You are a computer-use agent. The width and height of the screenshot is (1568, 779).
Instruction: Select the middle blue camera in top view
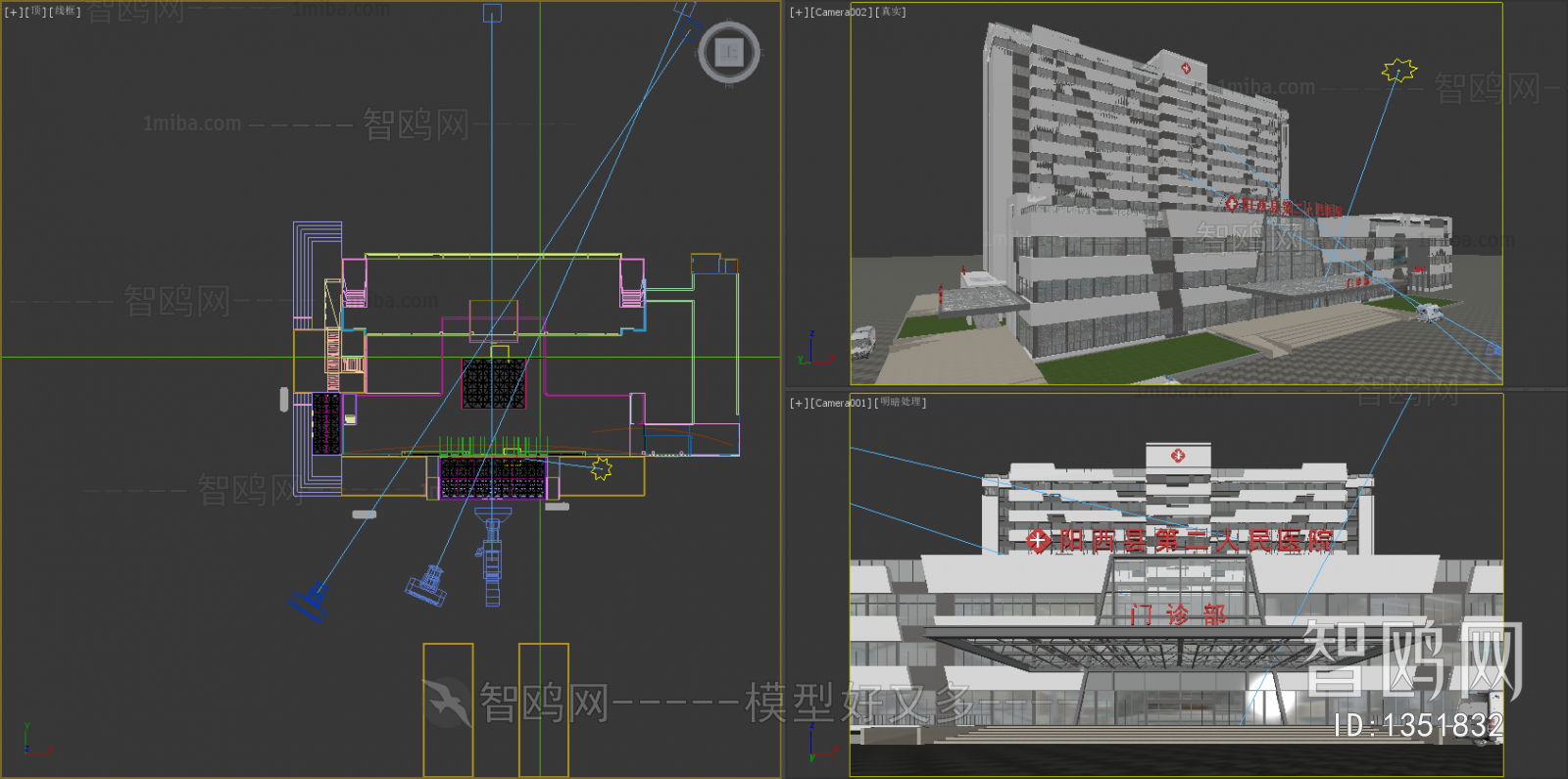pos(428,585)
